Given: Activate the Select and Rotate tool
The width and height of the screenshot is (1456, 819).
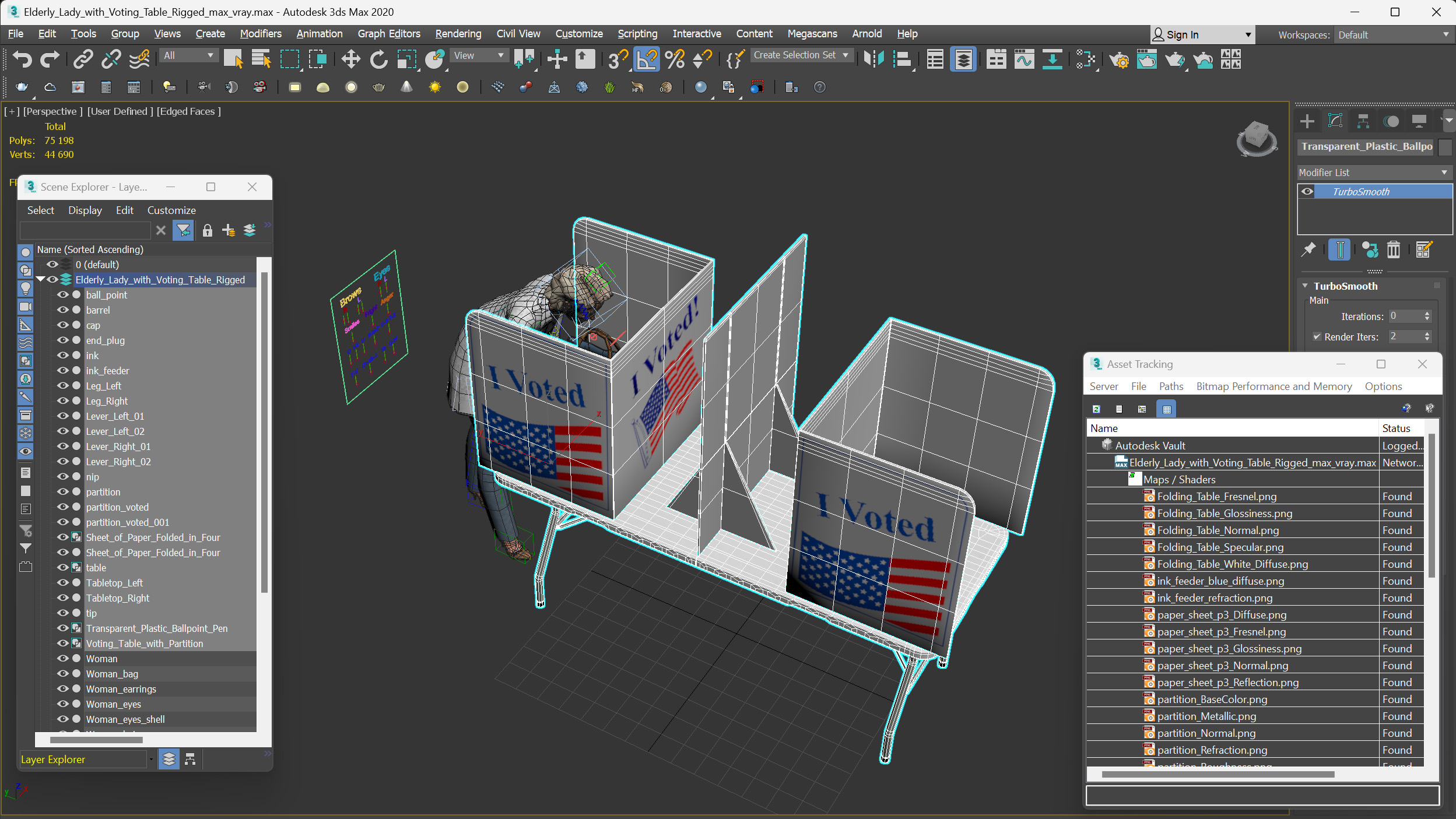Looking at the screenshot, I should (378, 59).
